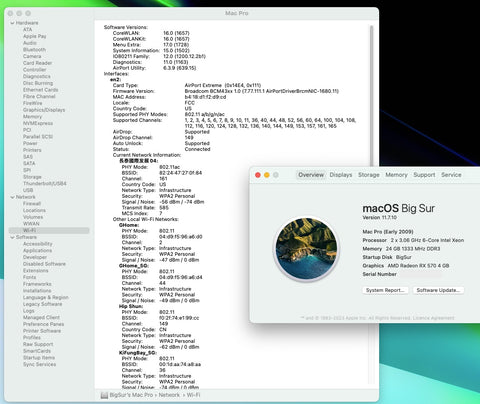Select Accessibility under Software

tap(37, 244)
